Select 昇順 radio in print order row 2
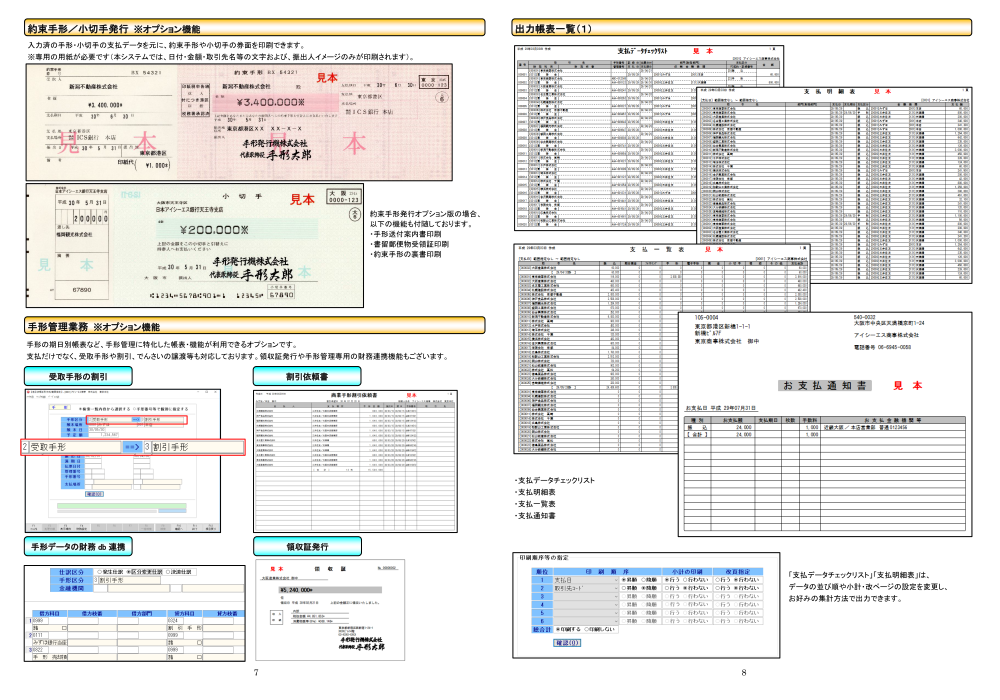The image size is (1000, 700). pyautogui.click(x=629, y=588)
